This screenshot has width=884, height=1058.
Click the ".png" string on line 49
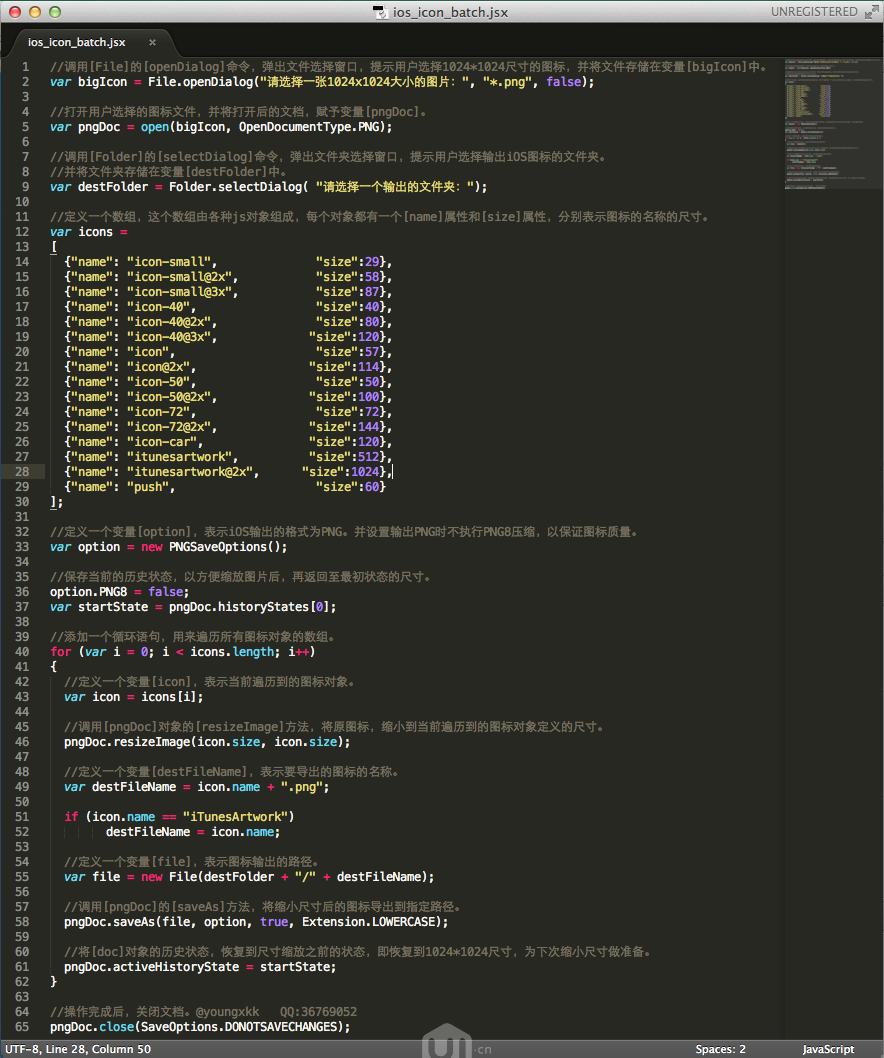(x=302, y=787)
